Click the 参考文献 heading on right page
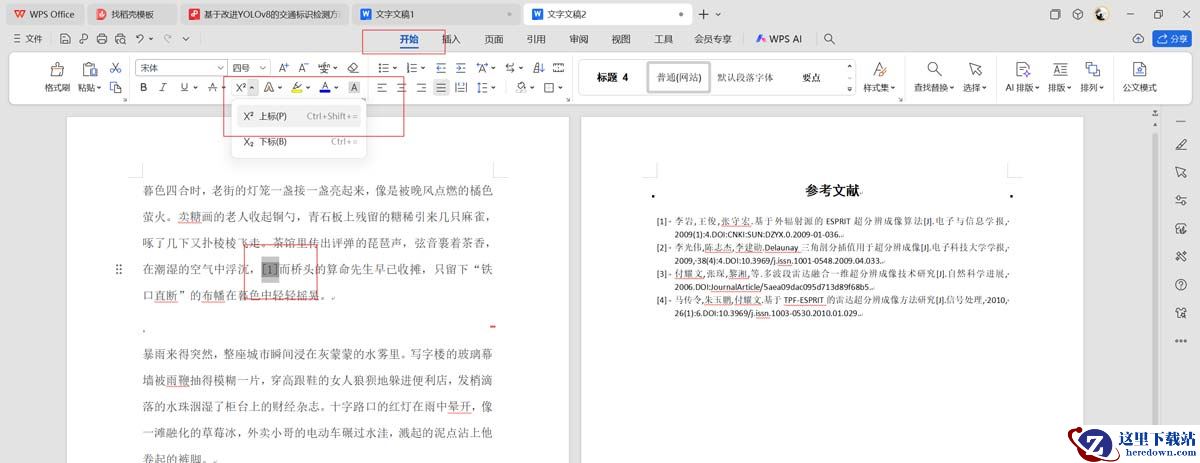Screen dimensions: 1200x463 click(832, 190)
